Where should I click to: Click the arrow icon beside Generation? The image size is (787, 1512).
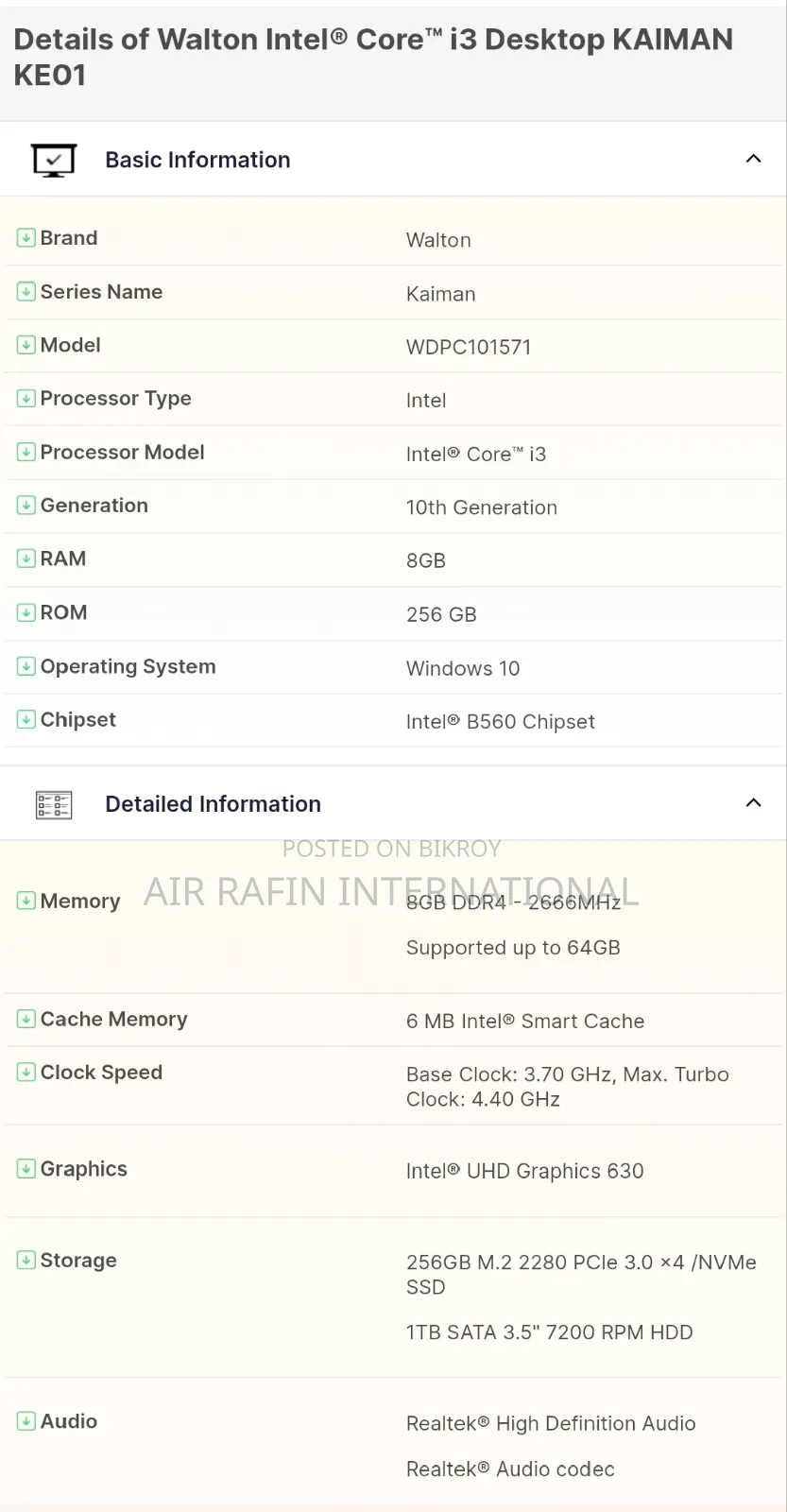coord(26,506)
